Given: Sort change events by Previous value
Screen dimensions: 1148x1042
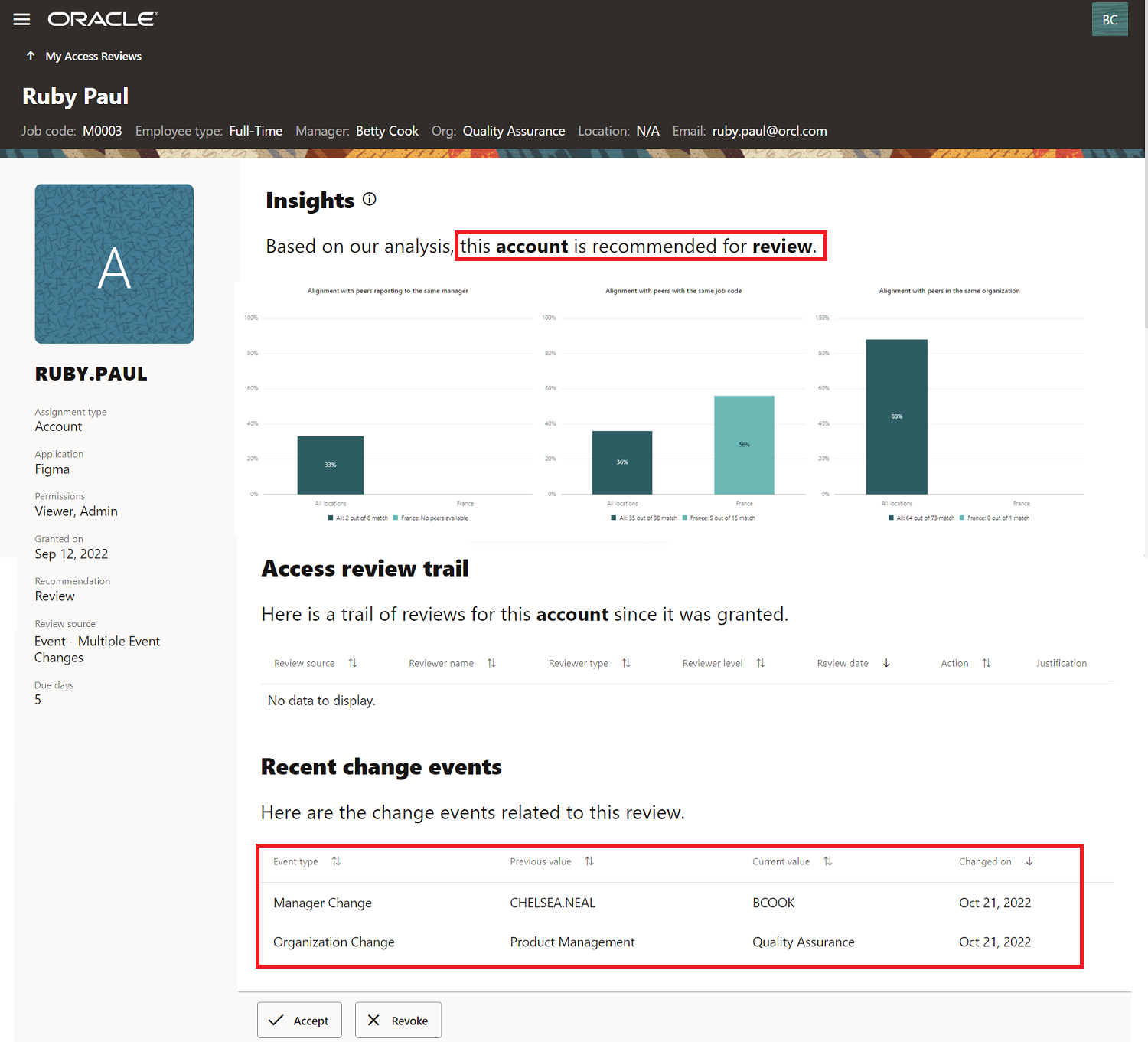Looking at the screenshot, I should click(589, 861).
